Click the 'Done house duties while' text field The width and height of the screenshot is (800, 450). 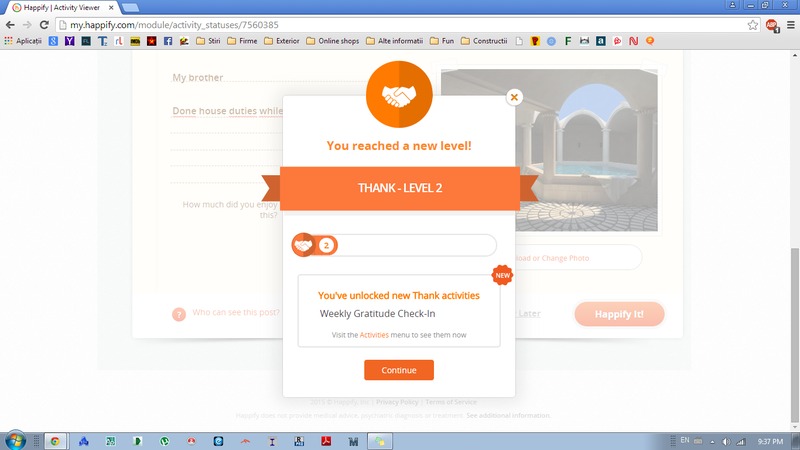click(227, 111)
